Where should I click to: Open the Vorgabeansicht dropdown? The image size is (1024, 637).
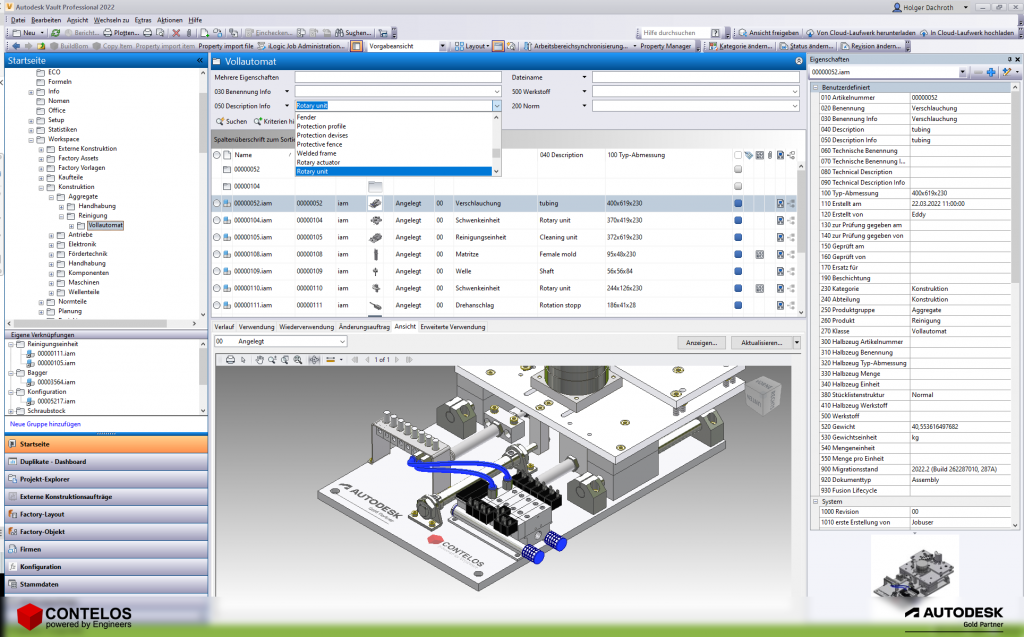point(442,46)
